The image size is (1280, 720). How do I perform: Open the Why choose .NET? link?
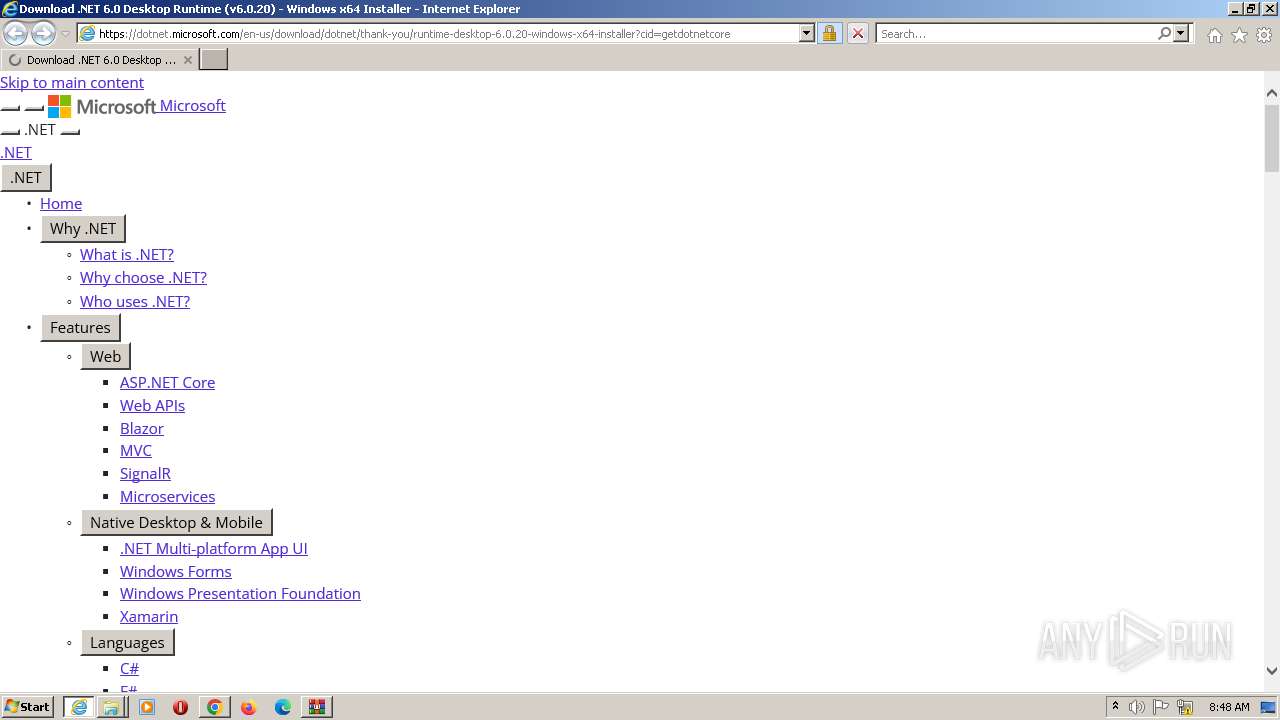coord(143,278)
